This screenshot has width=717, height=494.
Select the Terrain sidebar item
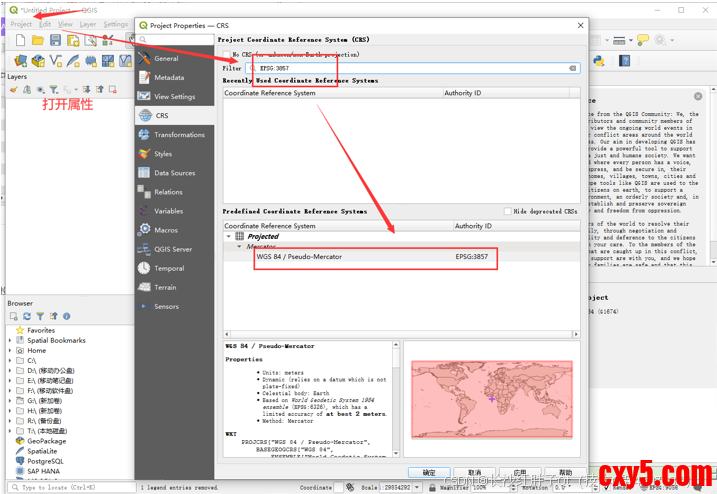164,287
